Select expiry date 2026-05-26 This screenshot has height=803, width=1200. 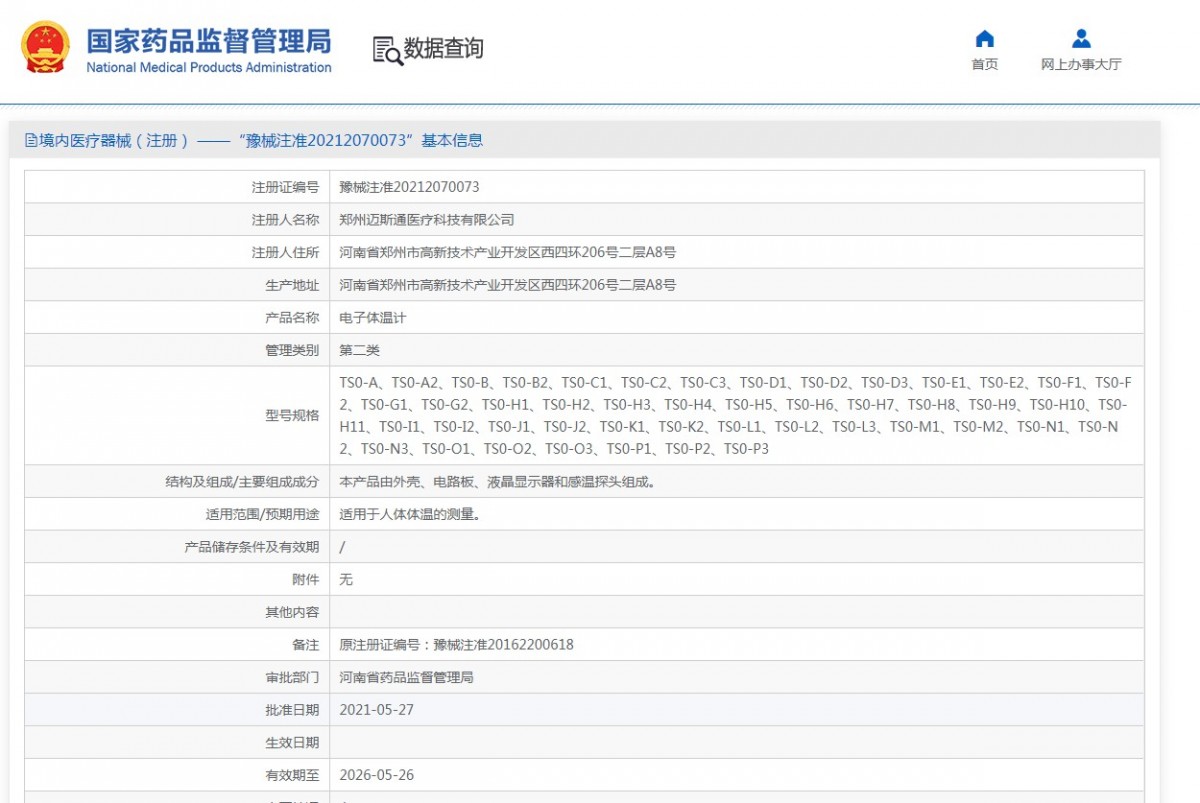376,775
